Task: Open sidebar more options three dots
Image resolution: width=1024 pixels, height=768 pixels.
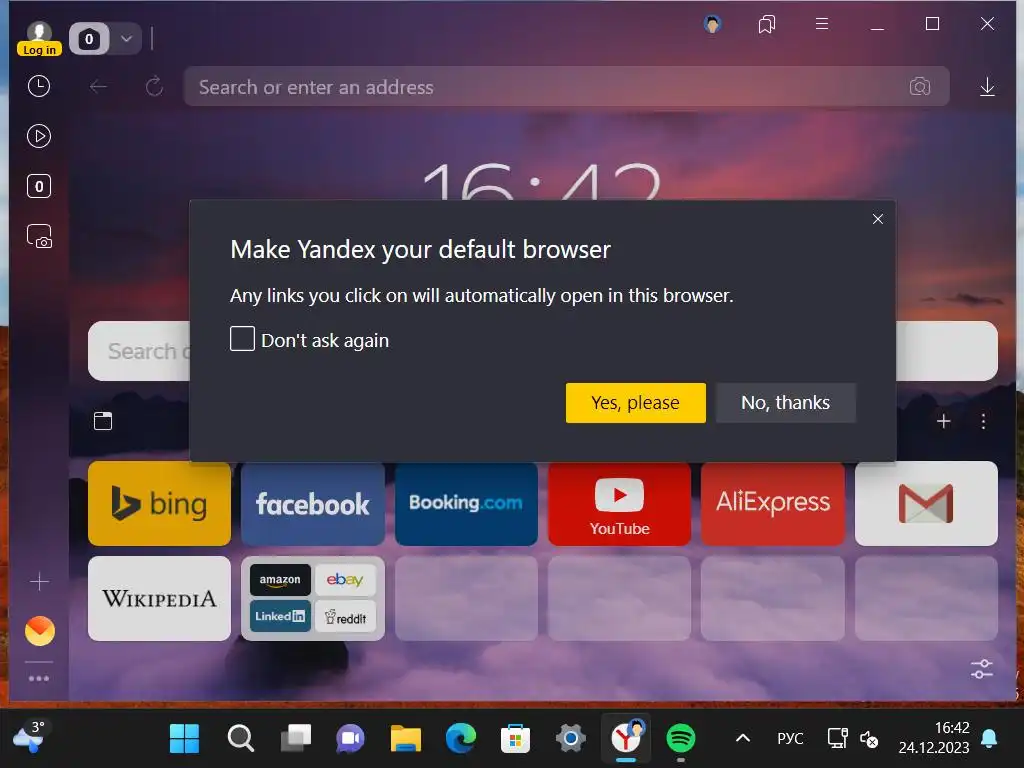Action: (39, 679)
